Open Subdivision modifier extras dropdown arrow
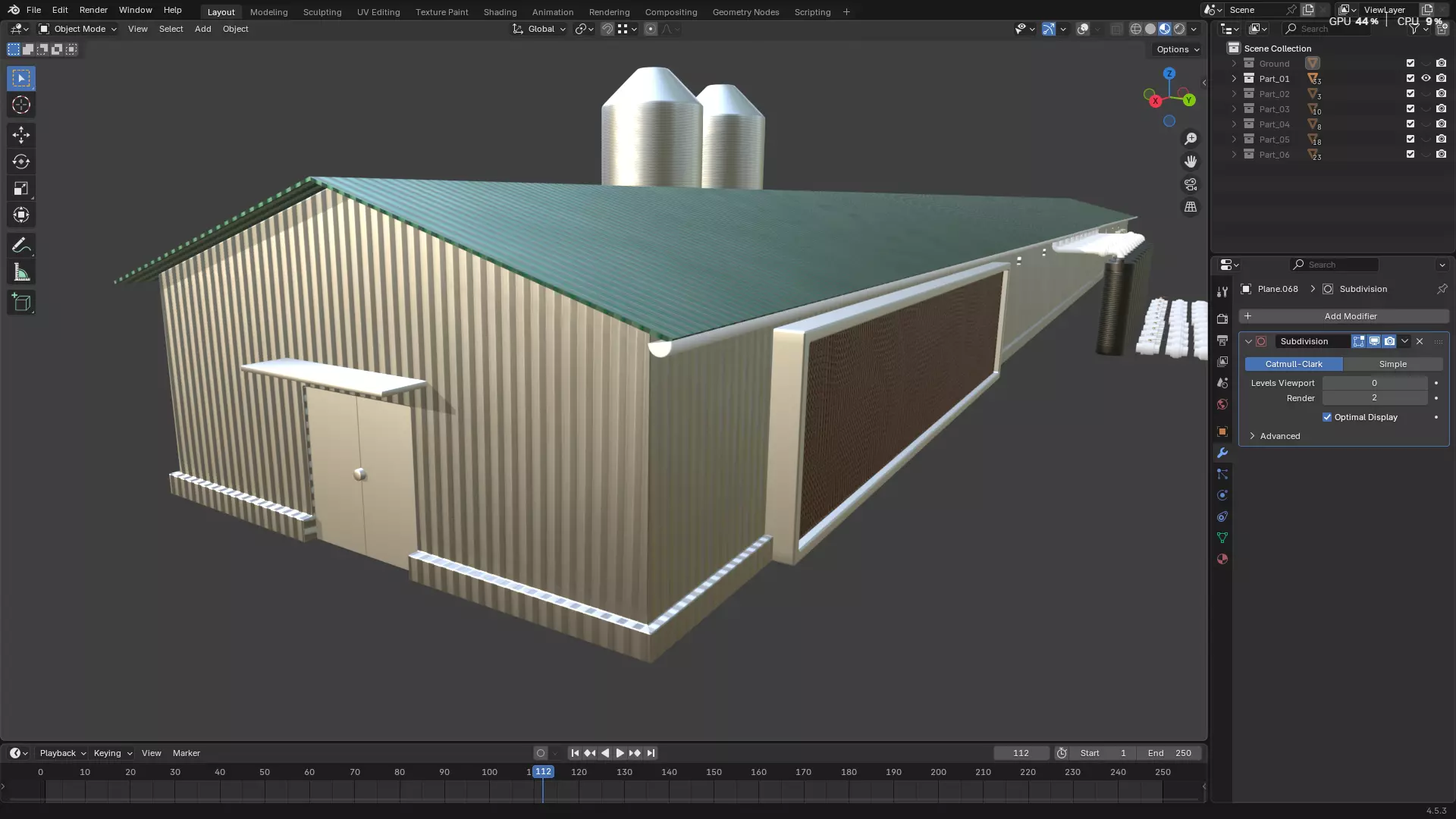This screenshot has height=819, width=1456. point(1404,341)
